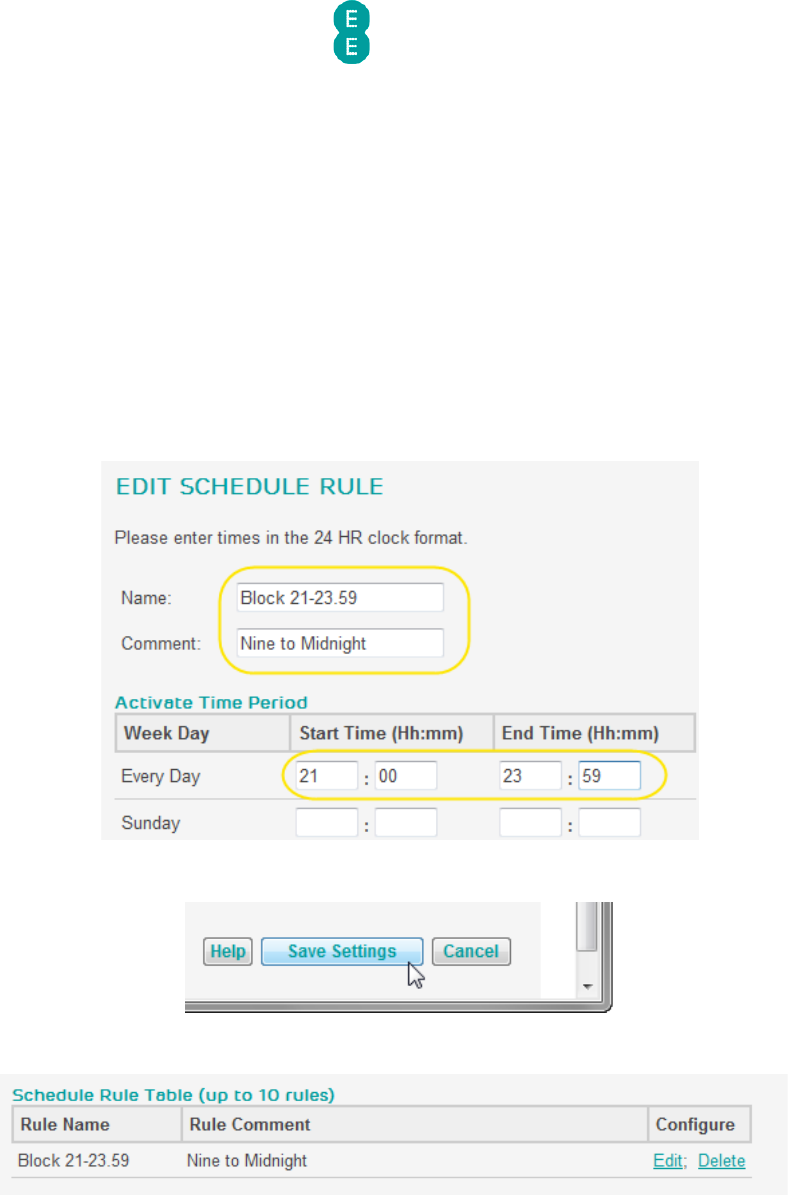Open the Help button
This screenshot has width=788, height=1195.
click(228, 951)
